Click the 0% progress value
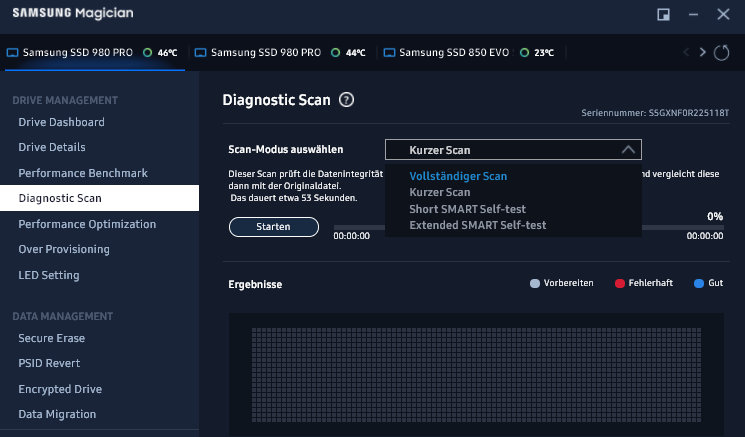 point(715,217)
